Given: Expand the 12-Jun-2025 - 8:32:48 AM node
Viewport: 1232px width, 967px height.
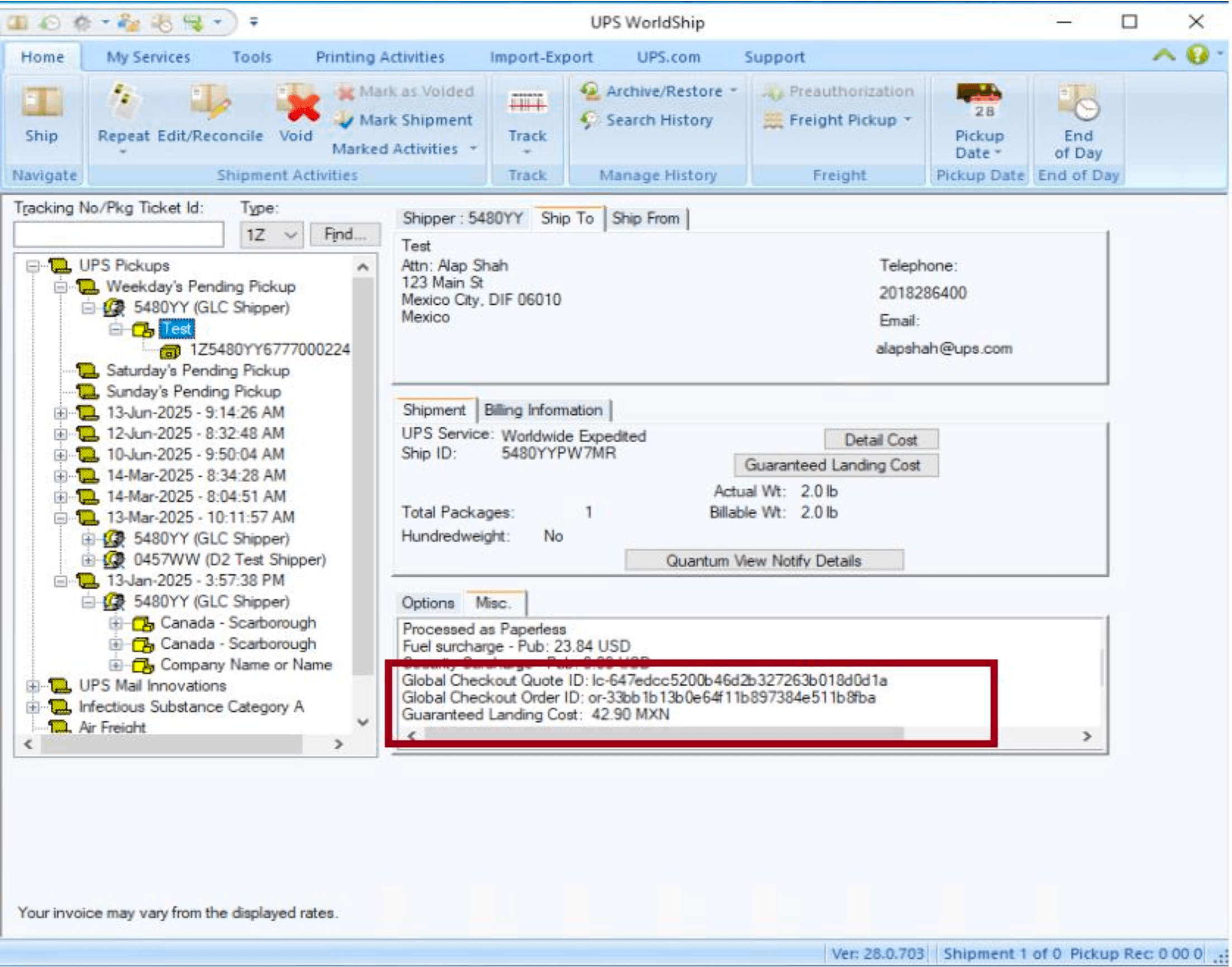Looking at the screenshot, I should pyautogui.click(x=60, y=434).
